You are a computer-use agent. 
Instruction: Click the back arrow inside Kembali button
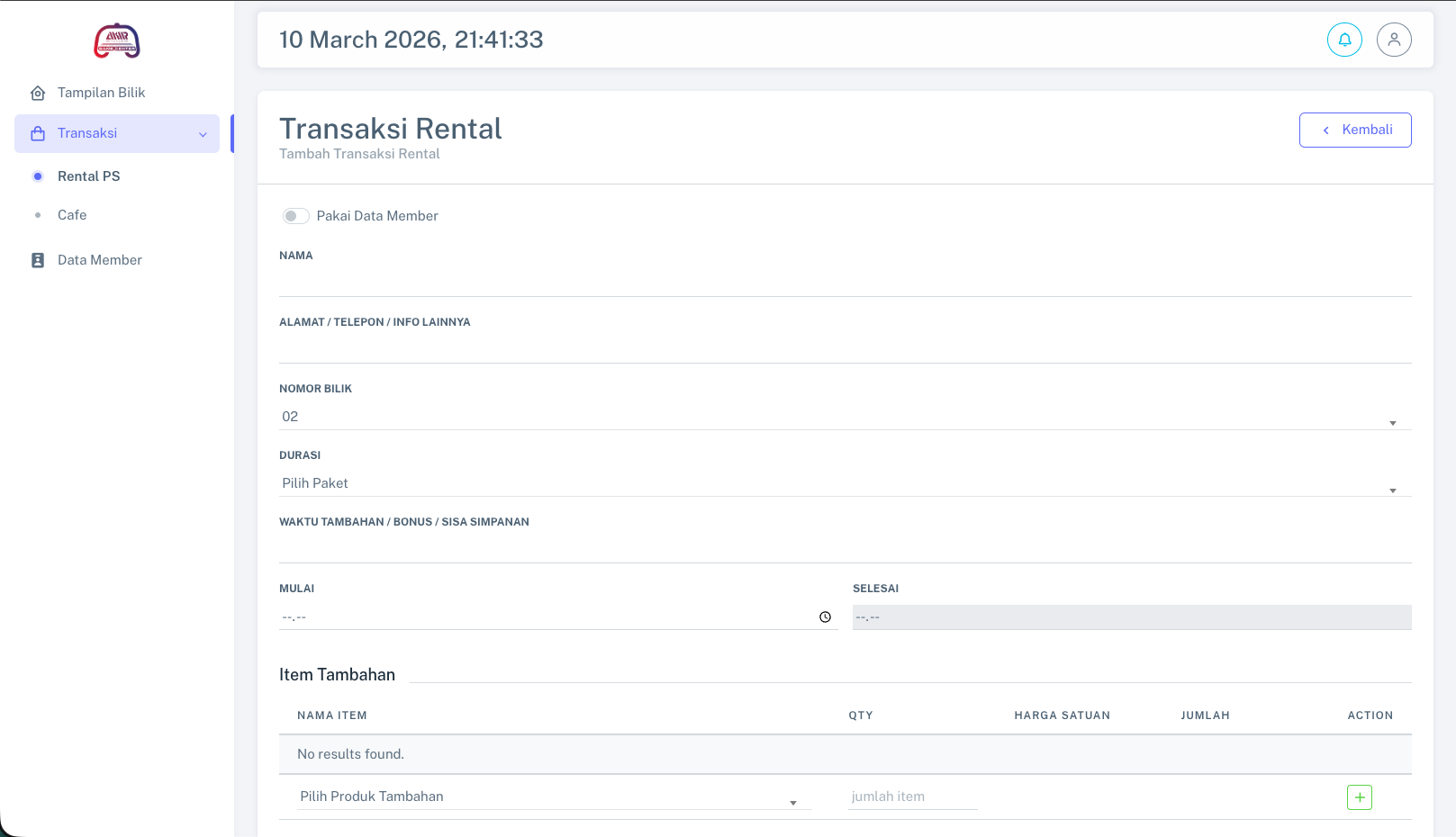[1325, 130]
